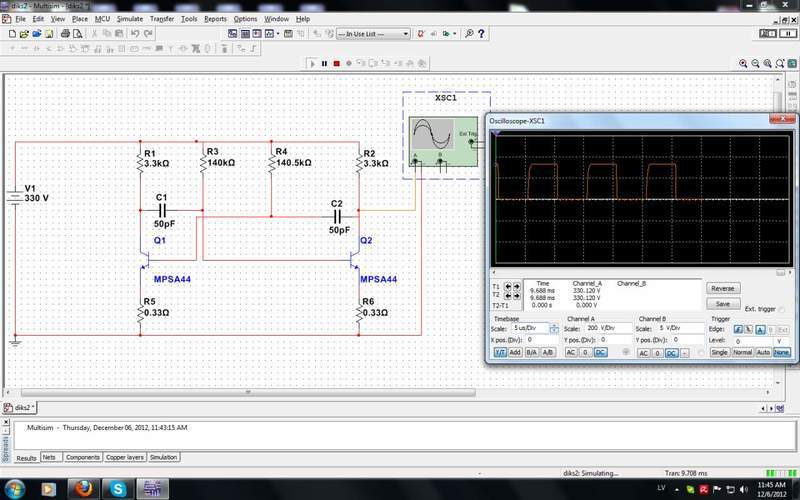Open the Simulate menu

coord(129,19)
